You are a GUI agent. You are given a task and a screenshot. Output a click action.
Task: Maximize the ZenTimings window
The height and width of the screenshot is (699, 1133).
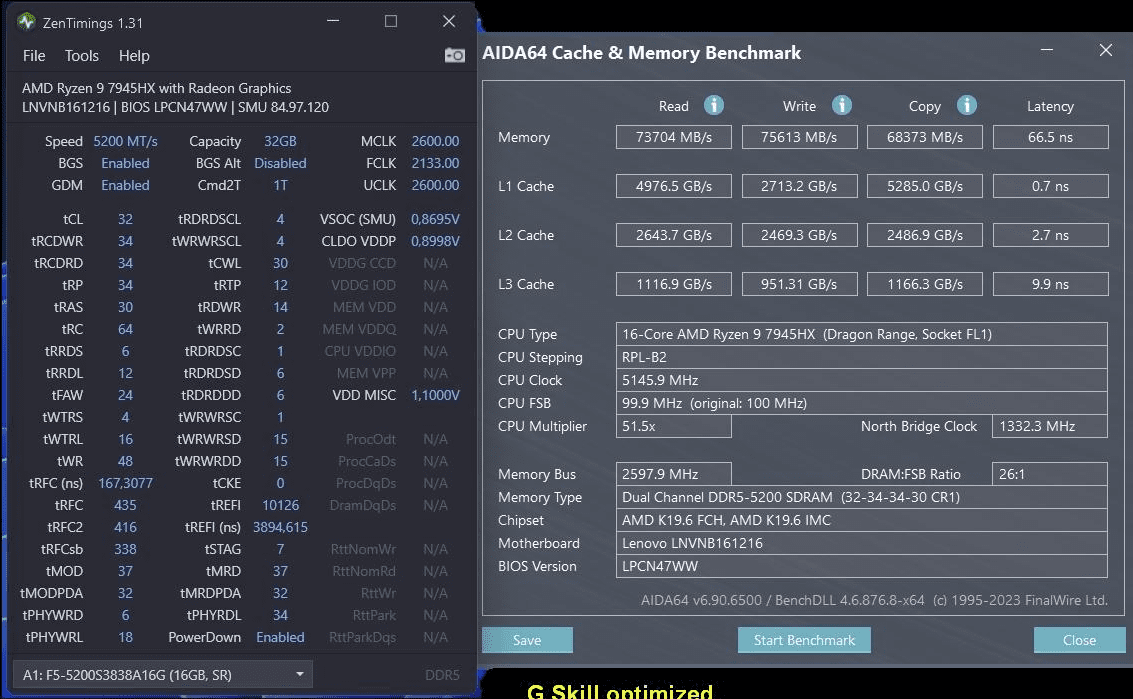[391, 21]
